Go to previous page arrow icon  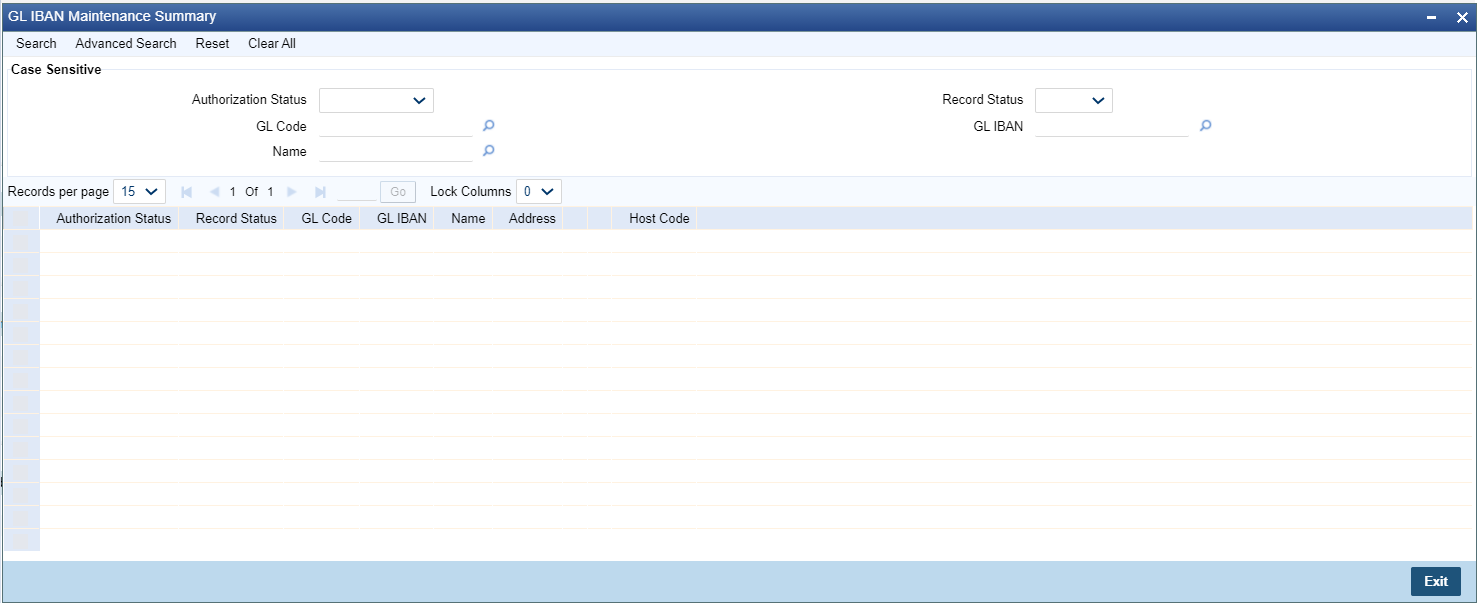pyautogui.click(x=214, y=192)
